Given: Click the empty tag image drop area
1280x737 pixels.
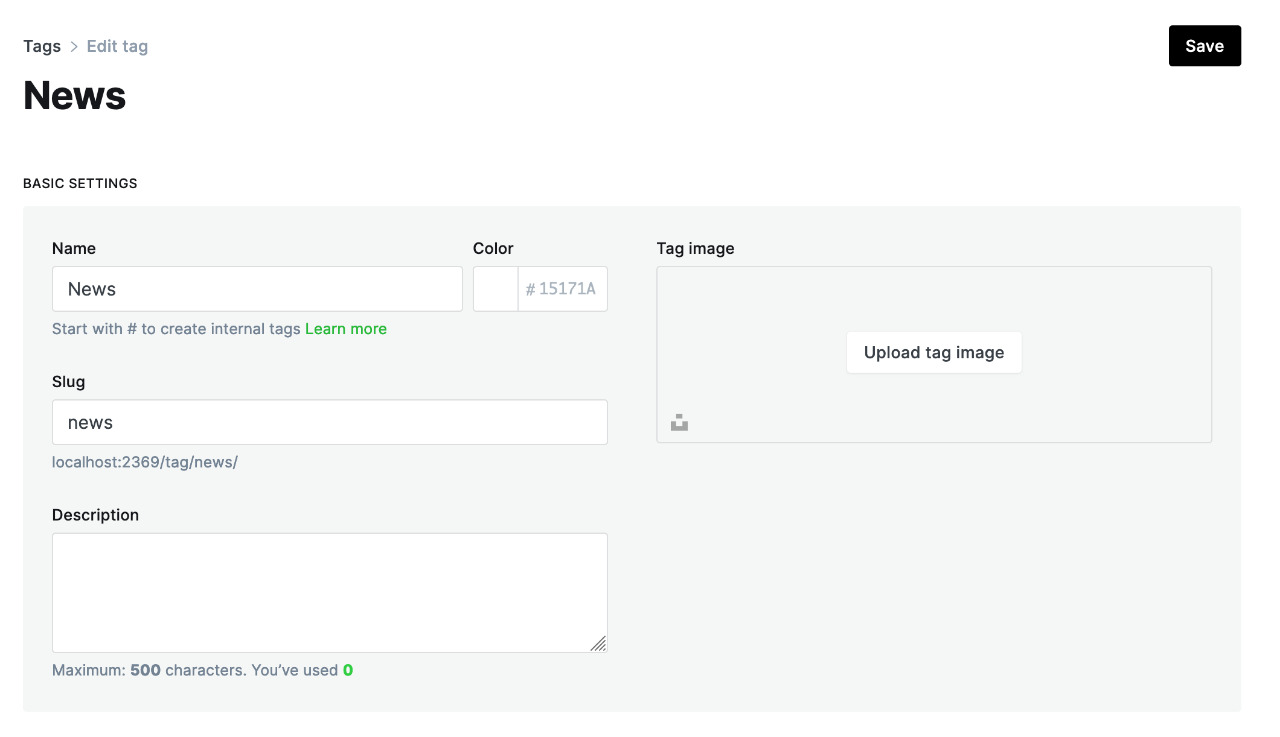Looking at the screenshot, I should coord(934,300).
